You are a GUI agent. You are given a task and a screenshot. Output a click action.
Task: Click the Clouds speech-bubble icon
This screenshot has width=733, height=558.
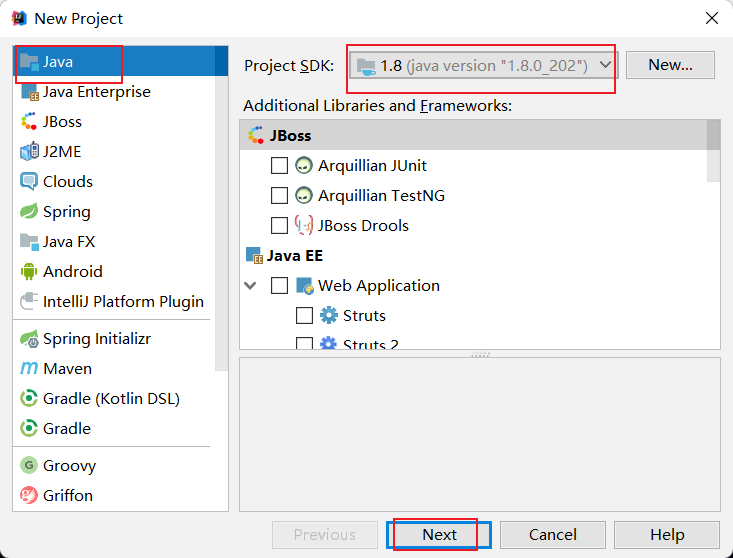coord(29,181)
